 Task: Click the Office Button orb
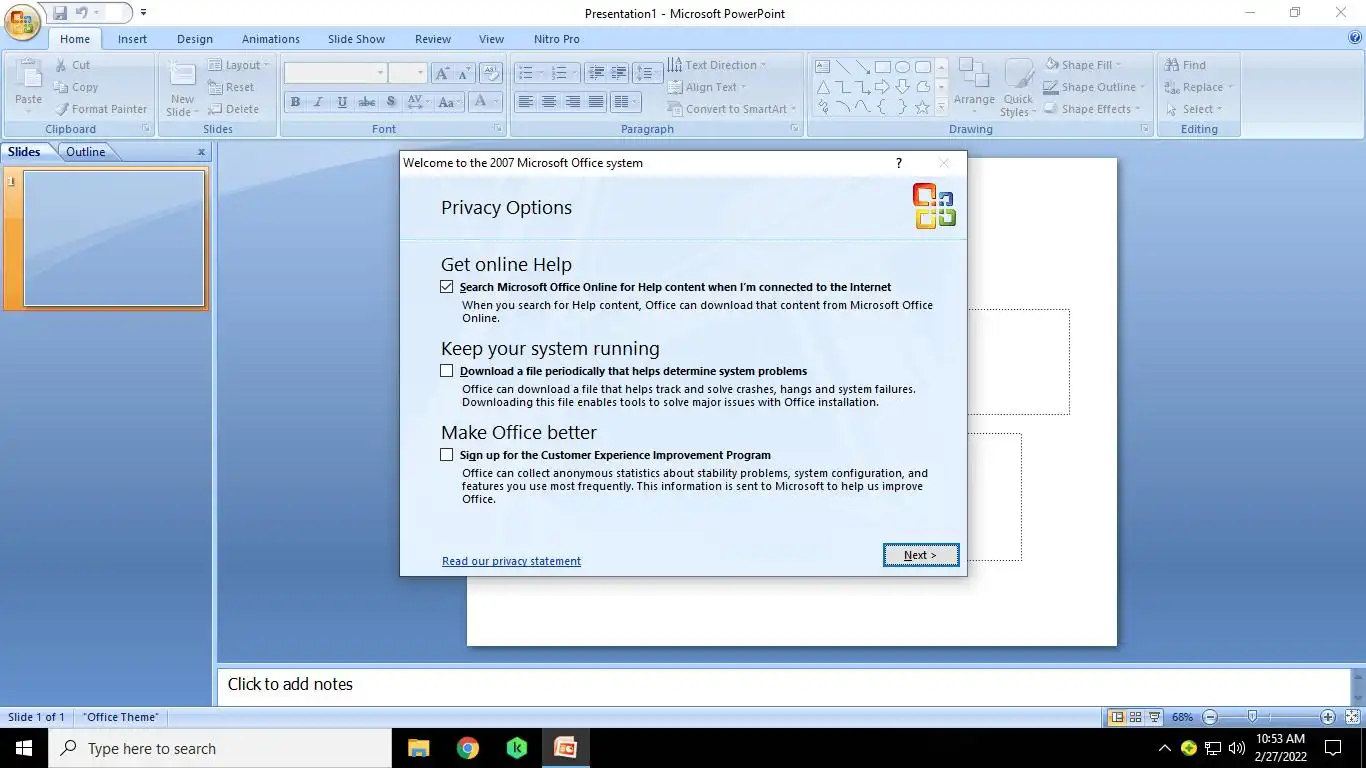22,21
